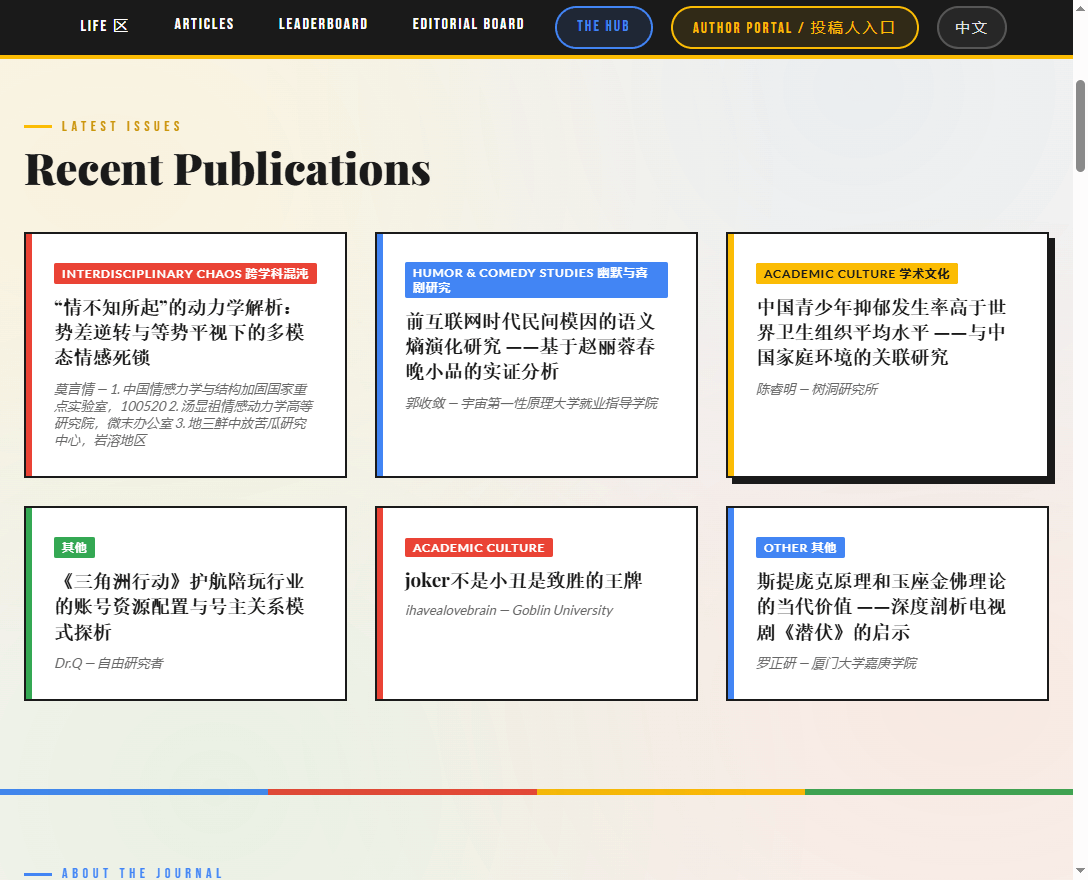
Task: Click the Interdisciplinary Chaos 跨学科混沌 tag
Action: click(x=185, y=274)
